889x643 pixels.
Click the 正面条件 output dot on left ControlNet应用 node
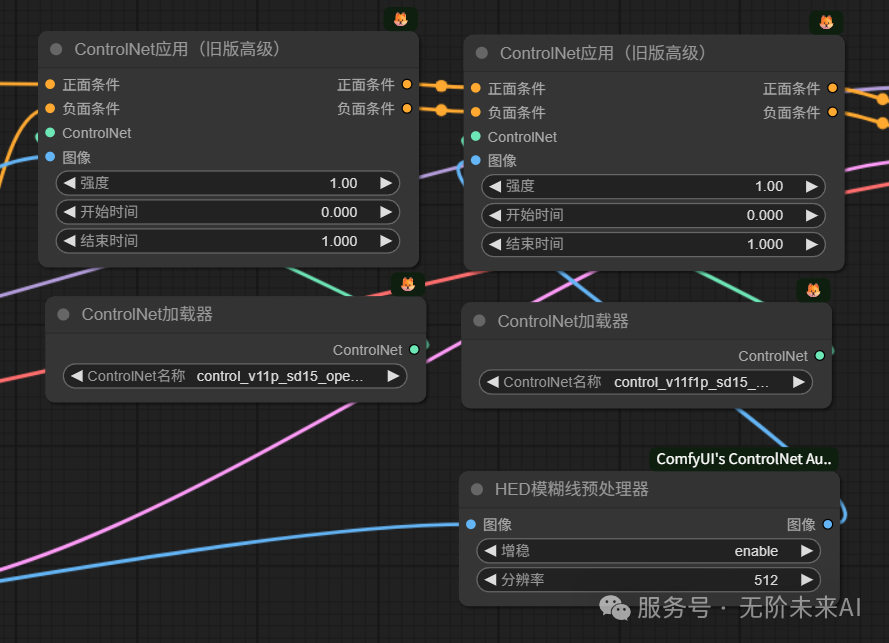click(x=406, y=85)
